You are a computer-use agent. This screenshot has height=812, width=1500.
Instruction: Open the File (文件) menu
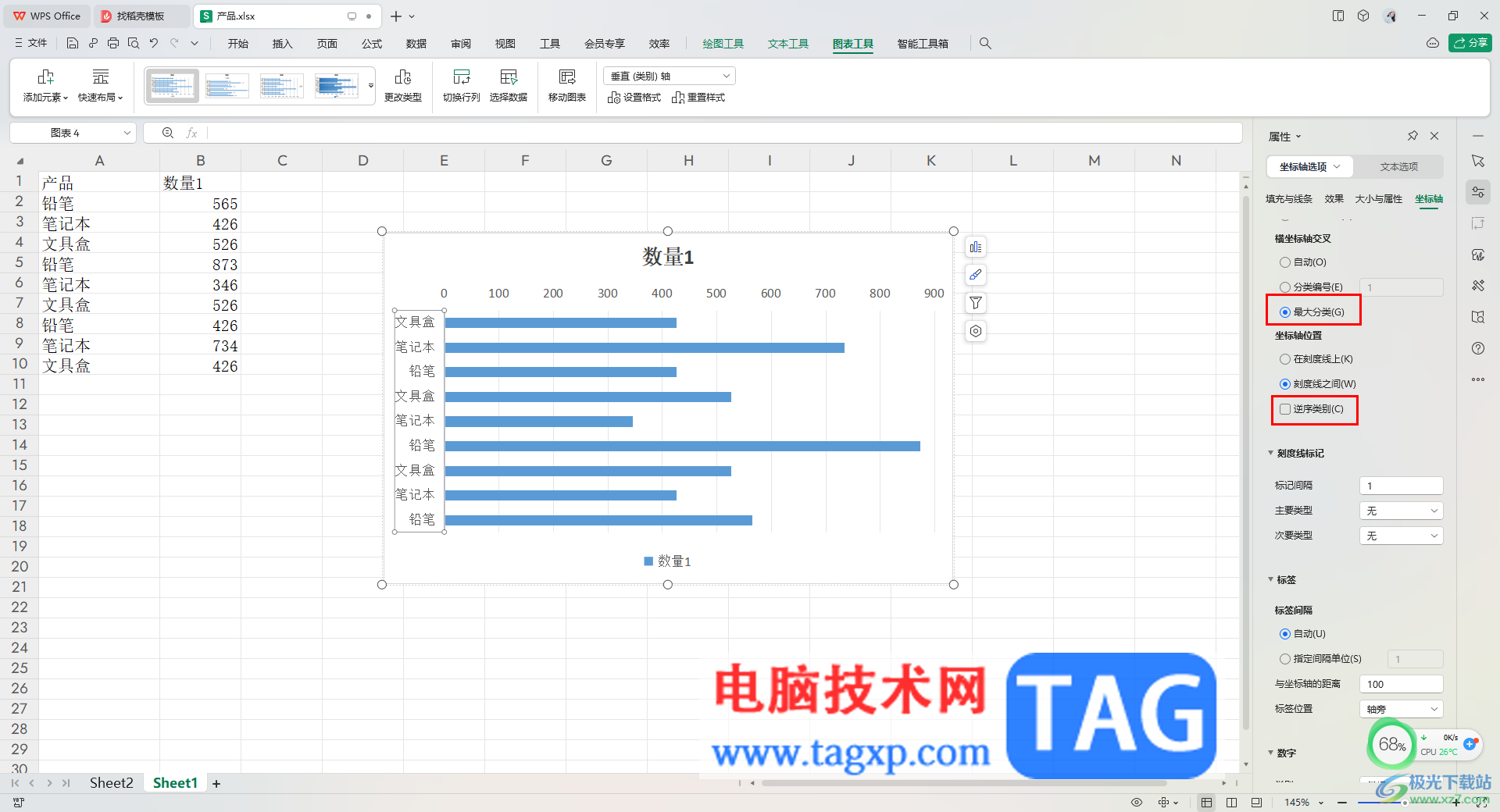click(31, 44)
